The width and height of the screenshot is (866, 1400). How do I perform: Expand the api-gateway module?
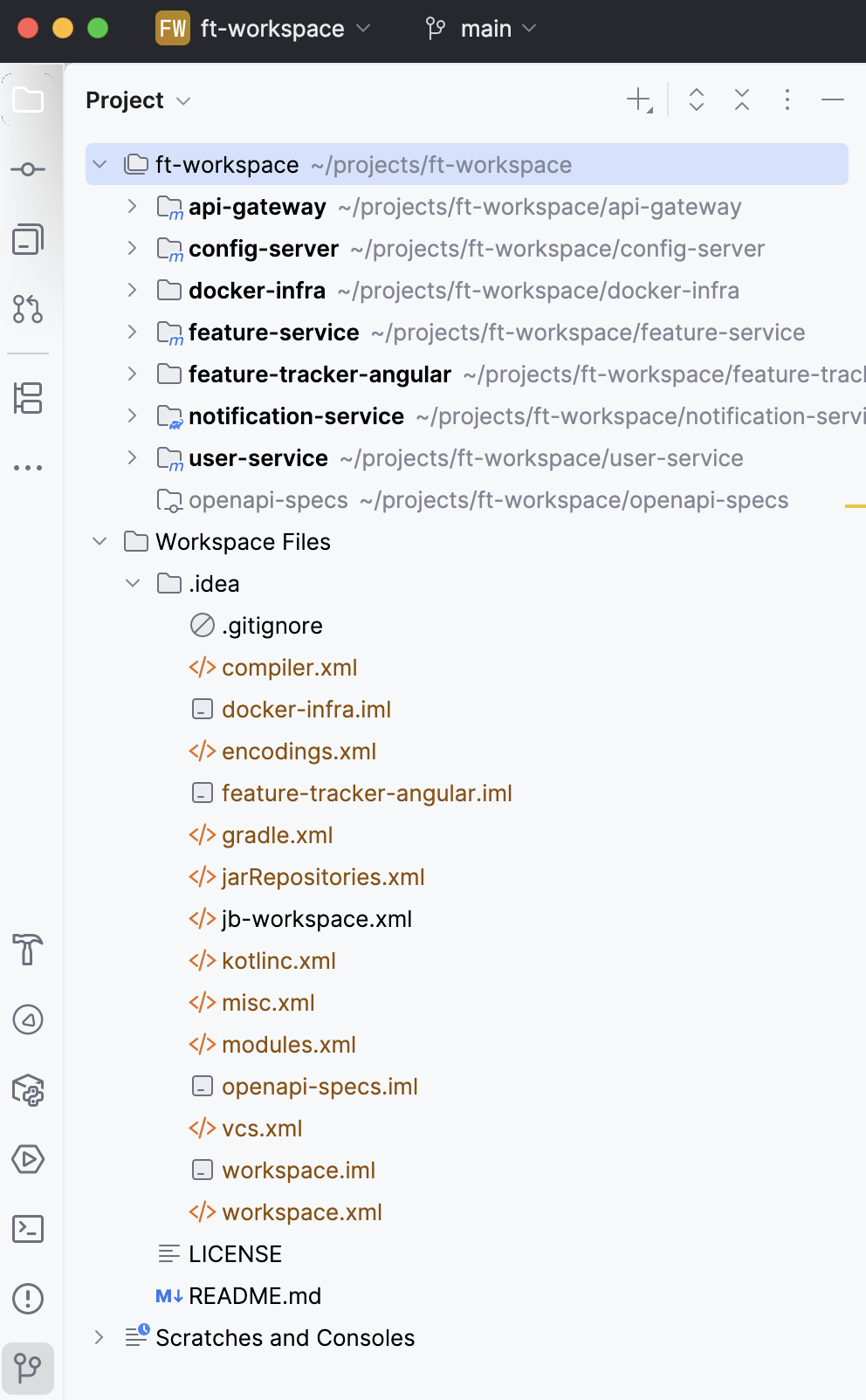132,207
